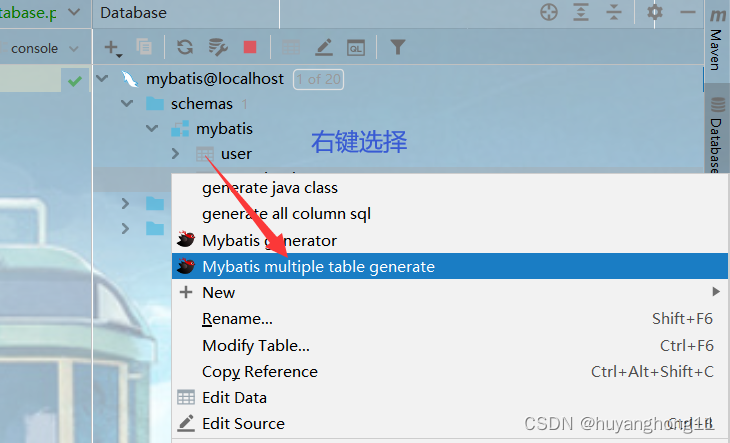Hide the Database panel with minus icon
This screenshot has height=443, width=730.
(688, 12)
